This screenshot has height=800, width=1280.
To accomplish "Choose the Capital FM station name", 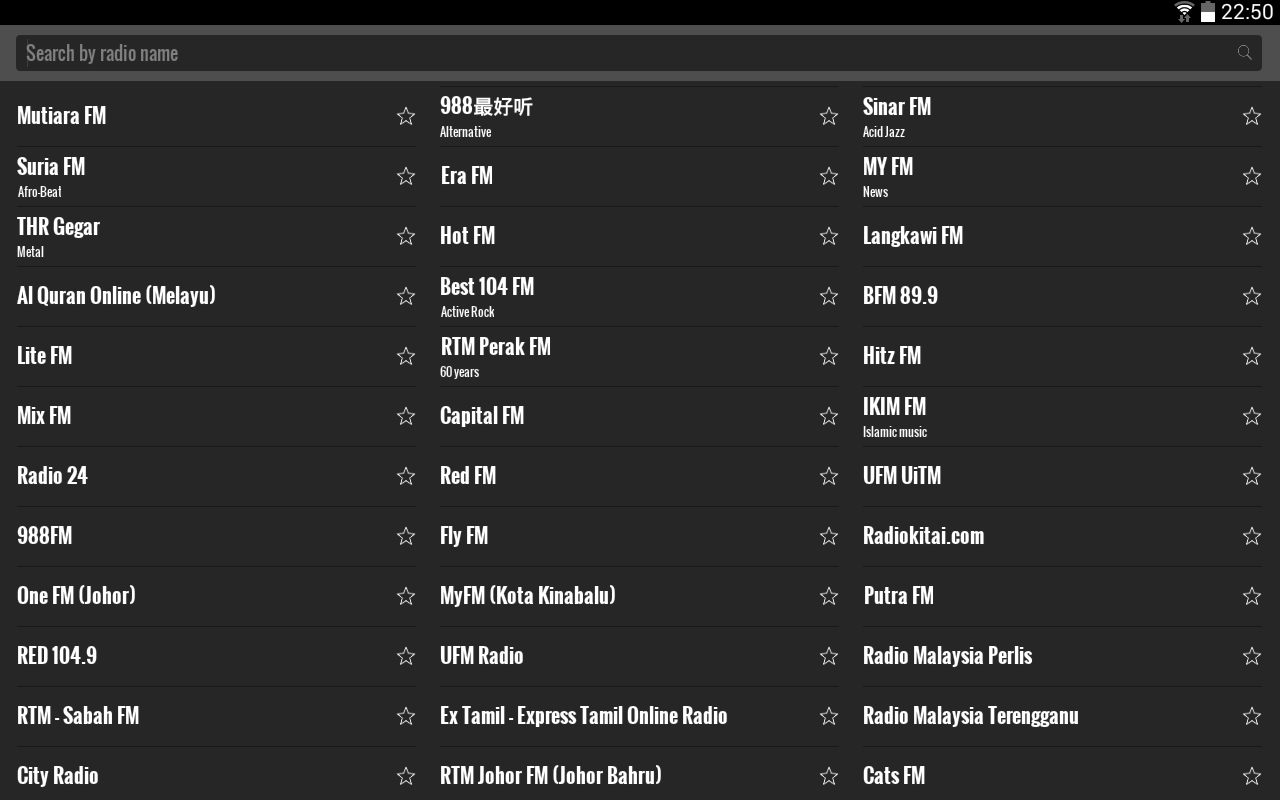I will click(x=482, y=416).
